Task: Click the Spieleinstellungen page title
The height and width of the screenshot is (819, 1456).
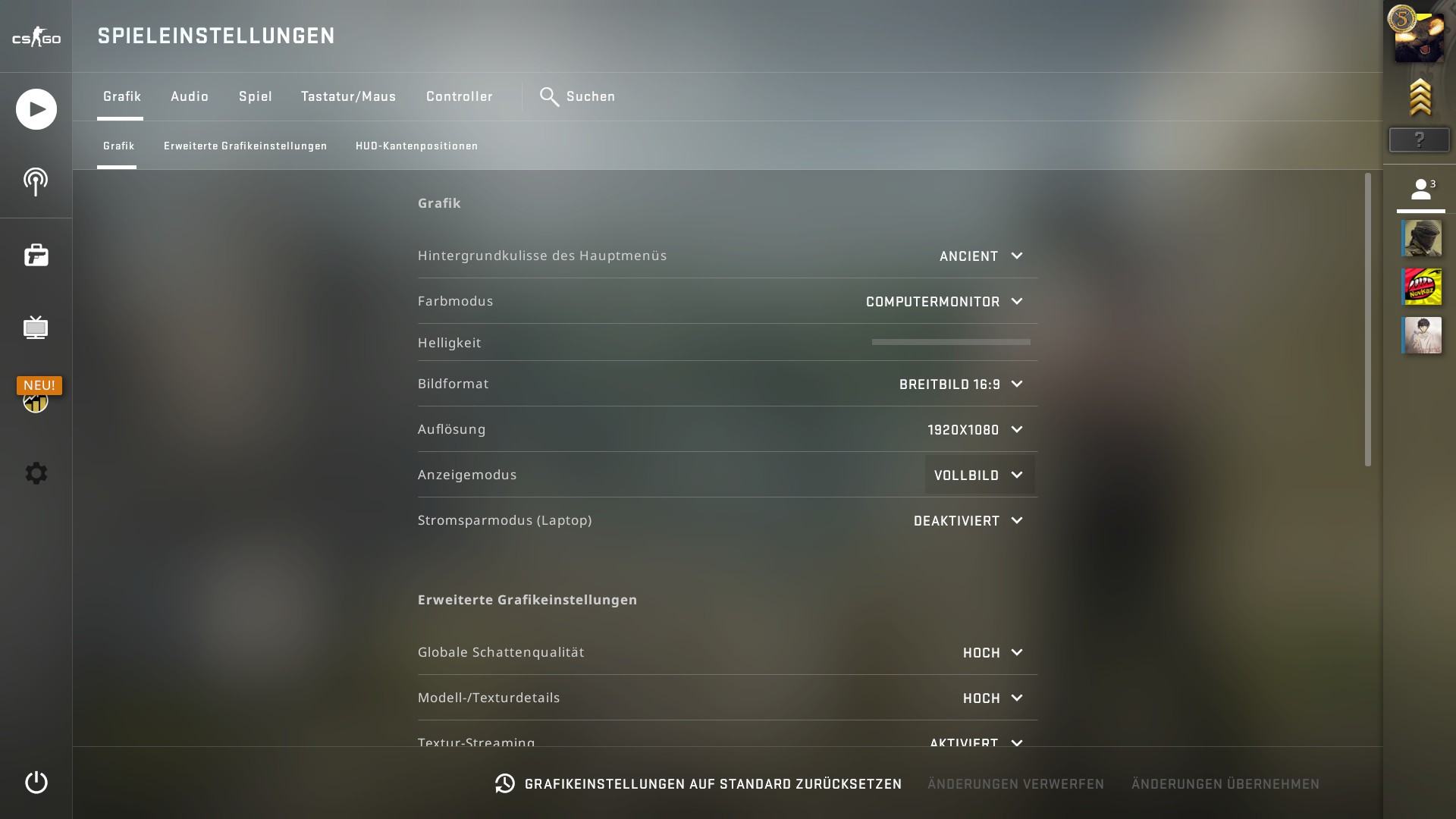Action: [x=216, y=36]
